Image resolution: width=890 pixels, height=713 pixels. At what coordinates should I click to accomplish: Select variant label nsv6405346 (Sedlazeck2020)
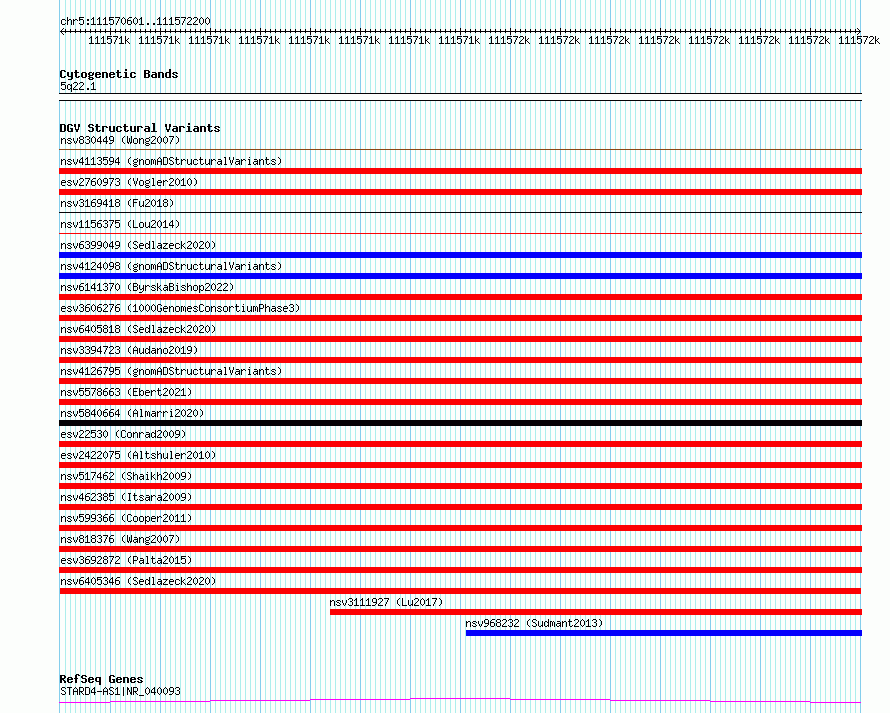(138, 581)
